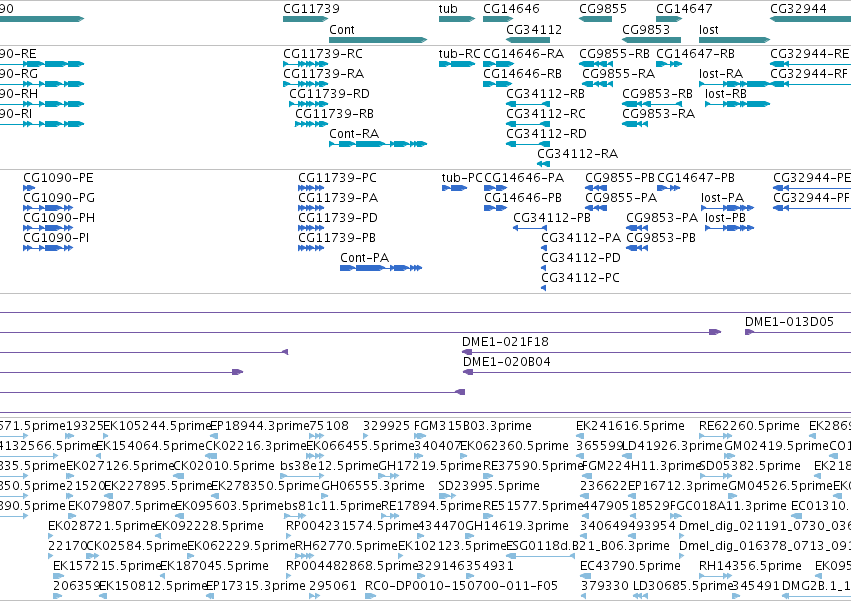This screenshot has height=601, width=851.
Task: Click transcript CG34112-RC label
Action: [x=546, y=114]
